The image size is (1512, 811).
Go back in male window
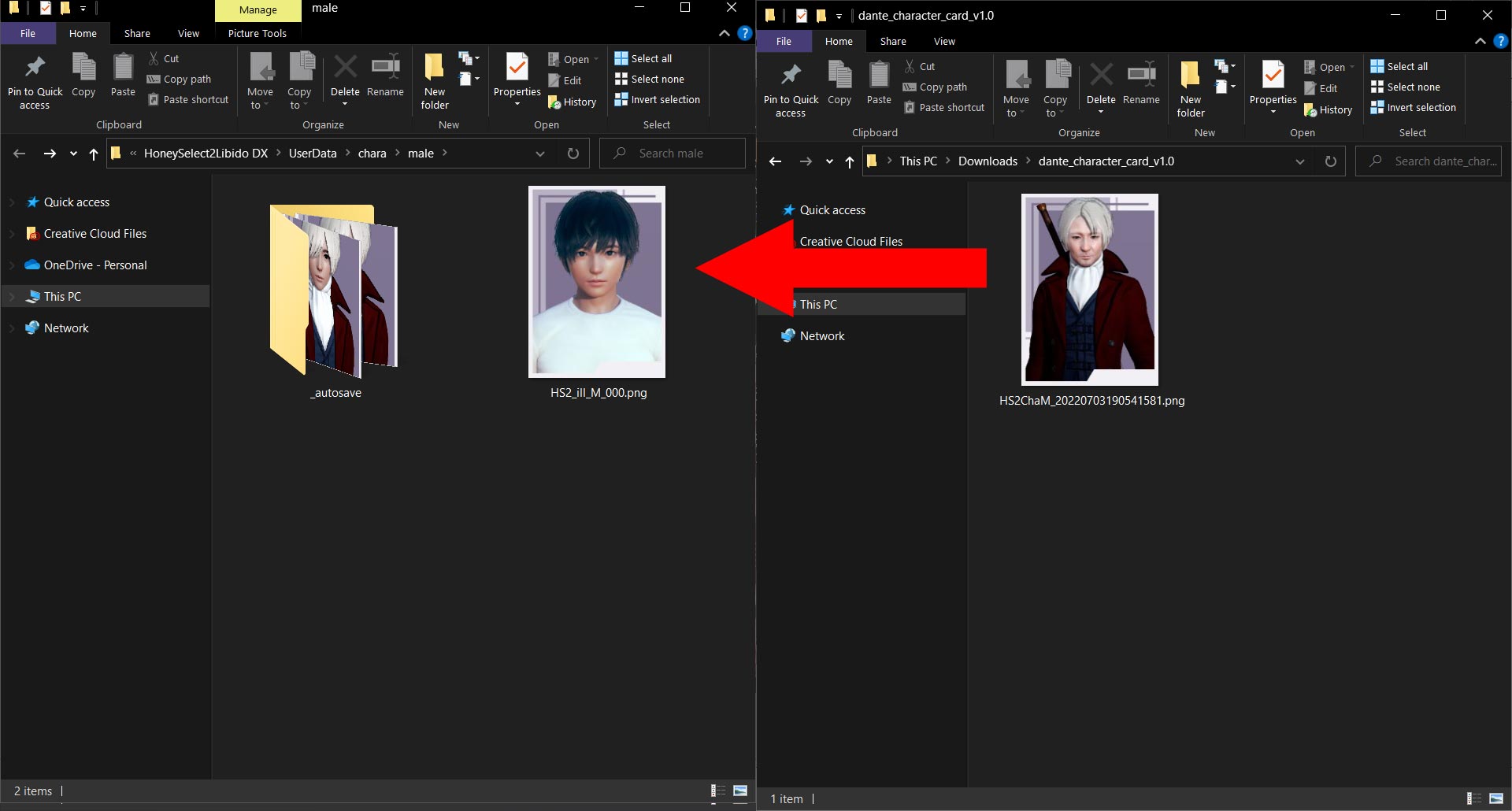coord(20,154)
